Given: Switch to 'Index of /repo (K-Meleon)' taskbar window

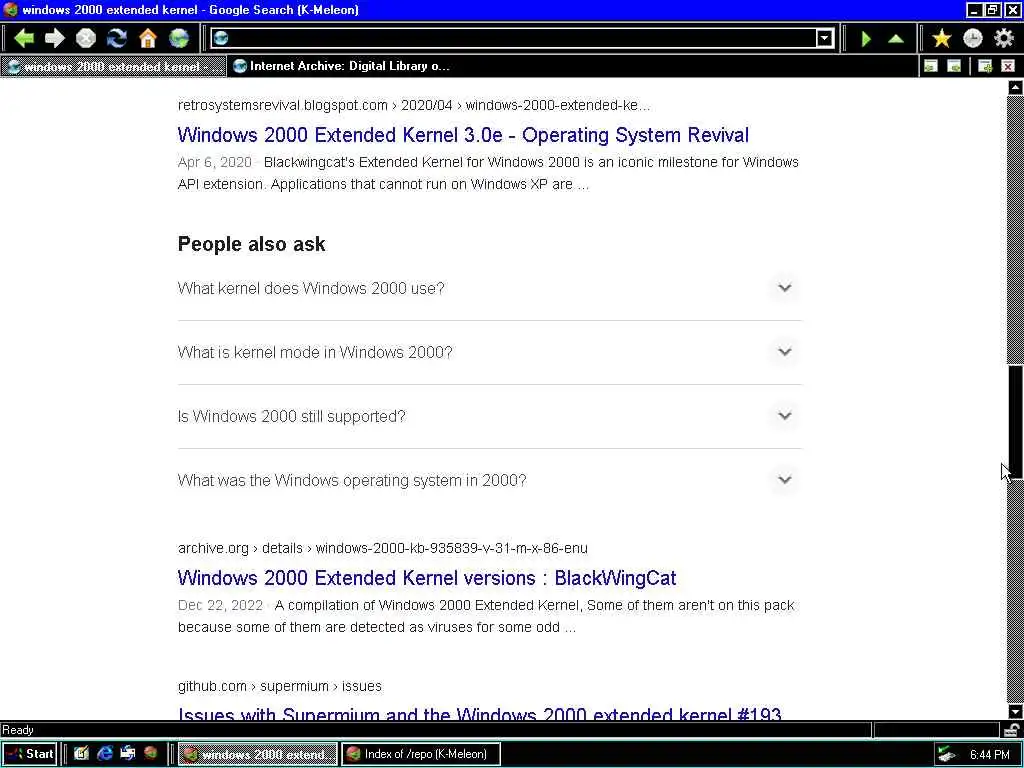Looking at the screenshot, I should 421,754.
